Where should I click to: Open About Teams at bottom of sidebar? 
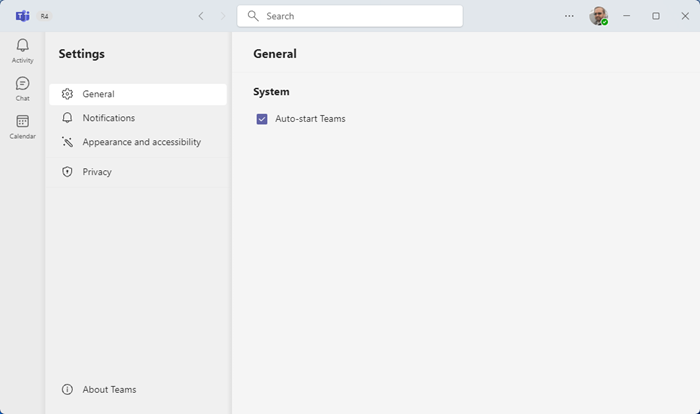pyautogui.click(x=109, y=389)
